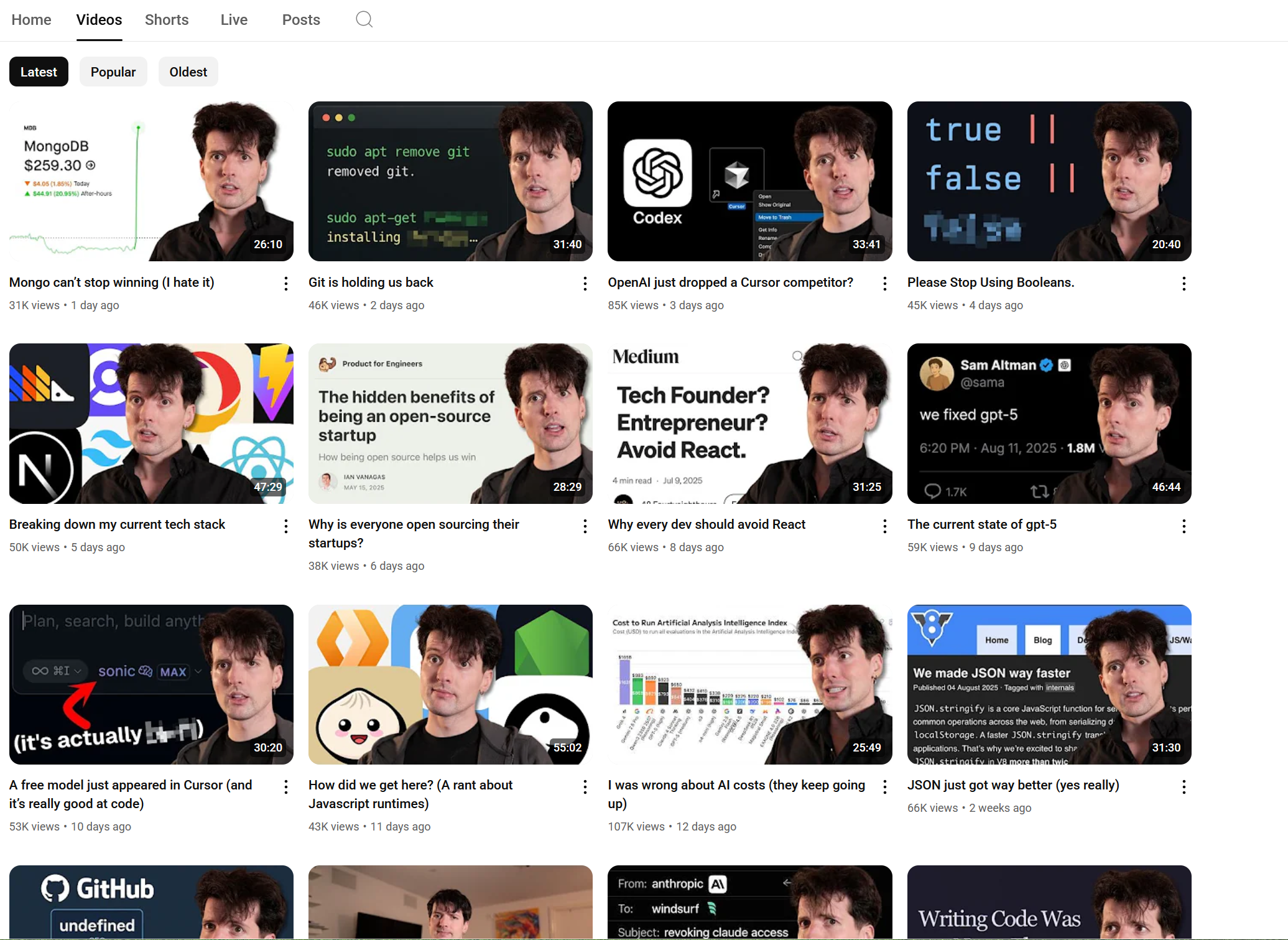
Task: Open the room-scene thumbnail between GitHub and anthropic
Action: [450, 902]
